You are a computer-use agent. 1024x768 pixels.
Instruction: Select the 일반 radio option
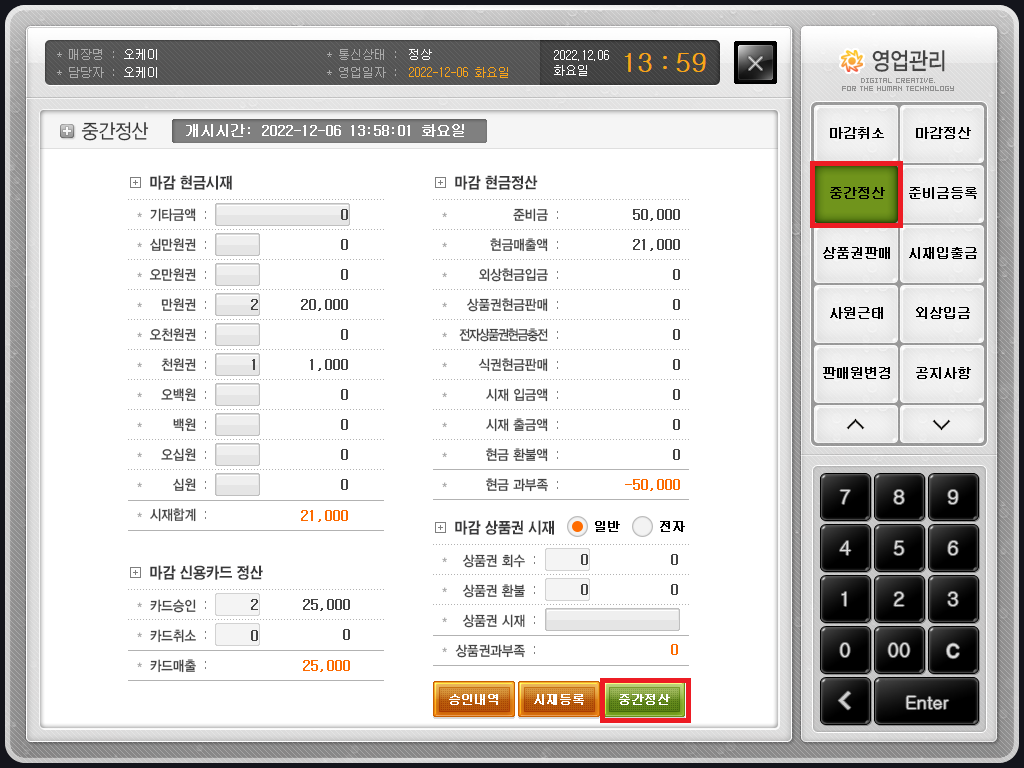click(x=577, y=526)
